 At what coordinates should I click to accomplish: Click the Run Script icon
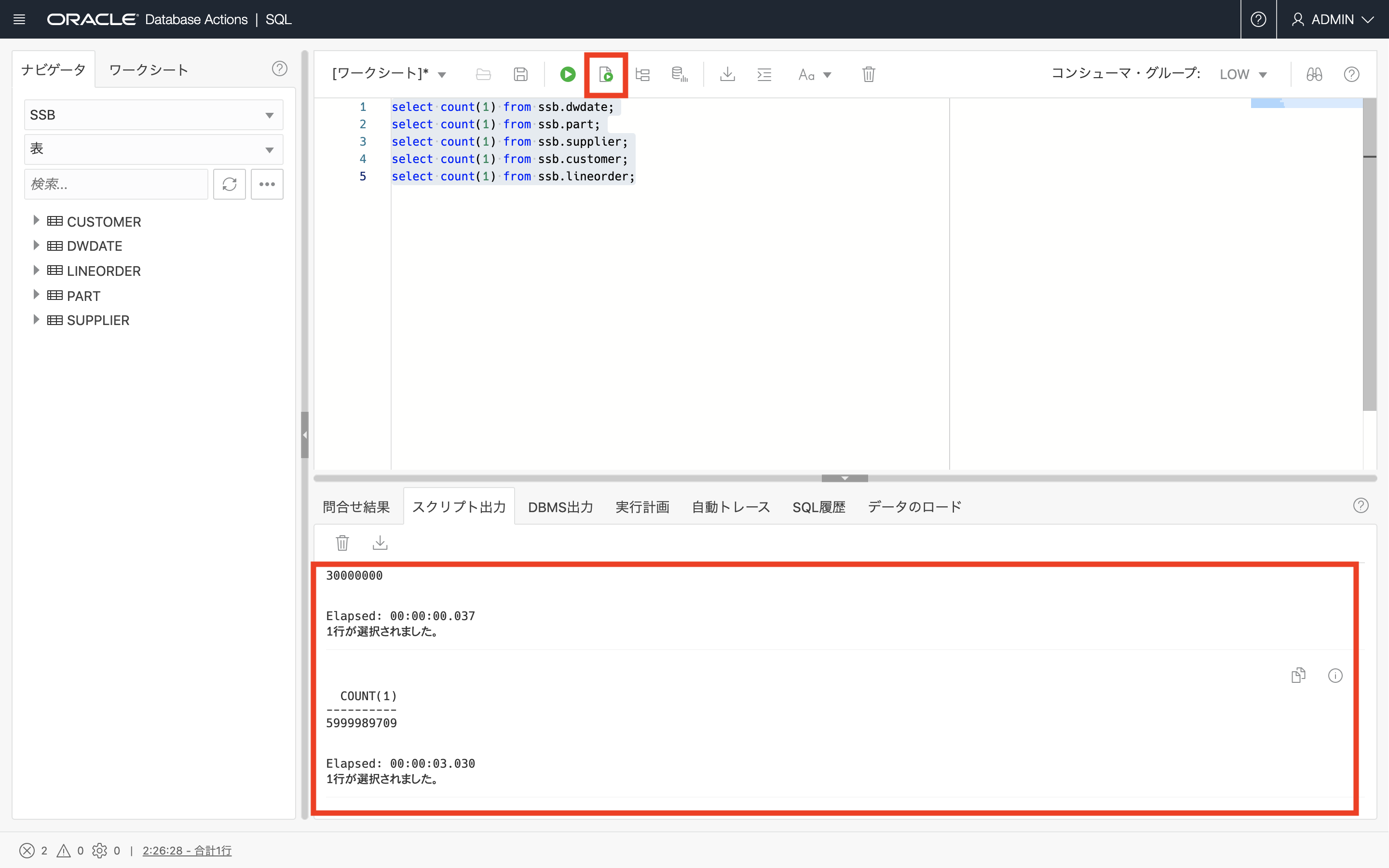[606, 74]
